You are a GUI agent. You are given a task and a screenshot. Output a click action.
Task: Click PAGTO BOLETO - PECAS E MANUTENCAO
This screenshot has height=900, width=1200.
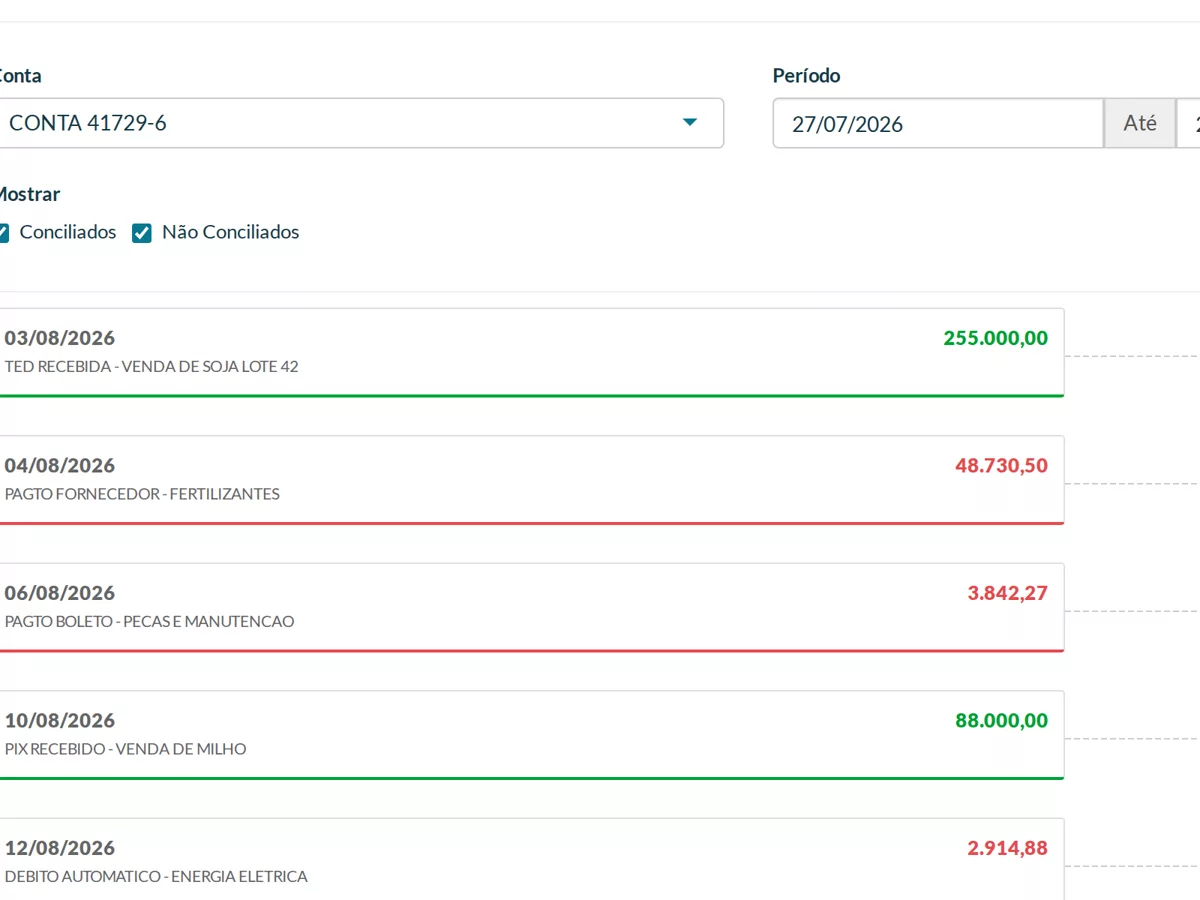pos(150,622)
